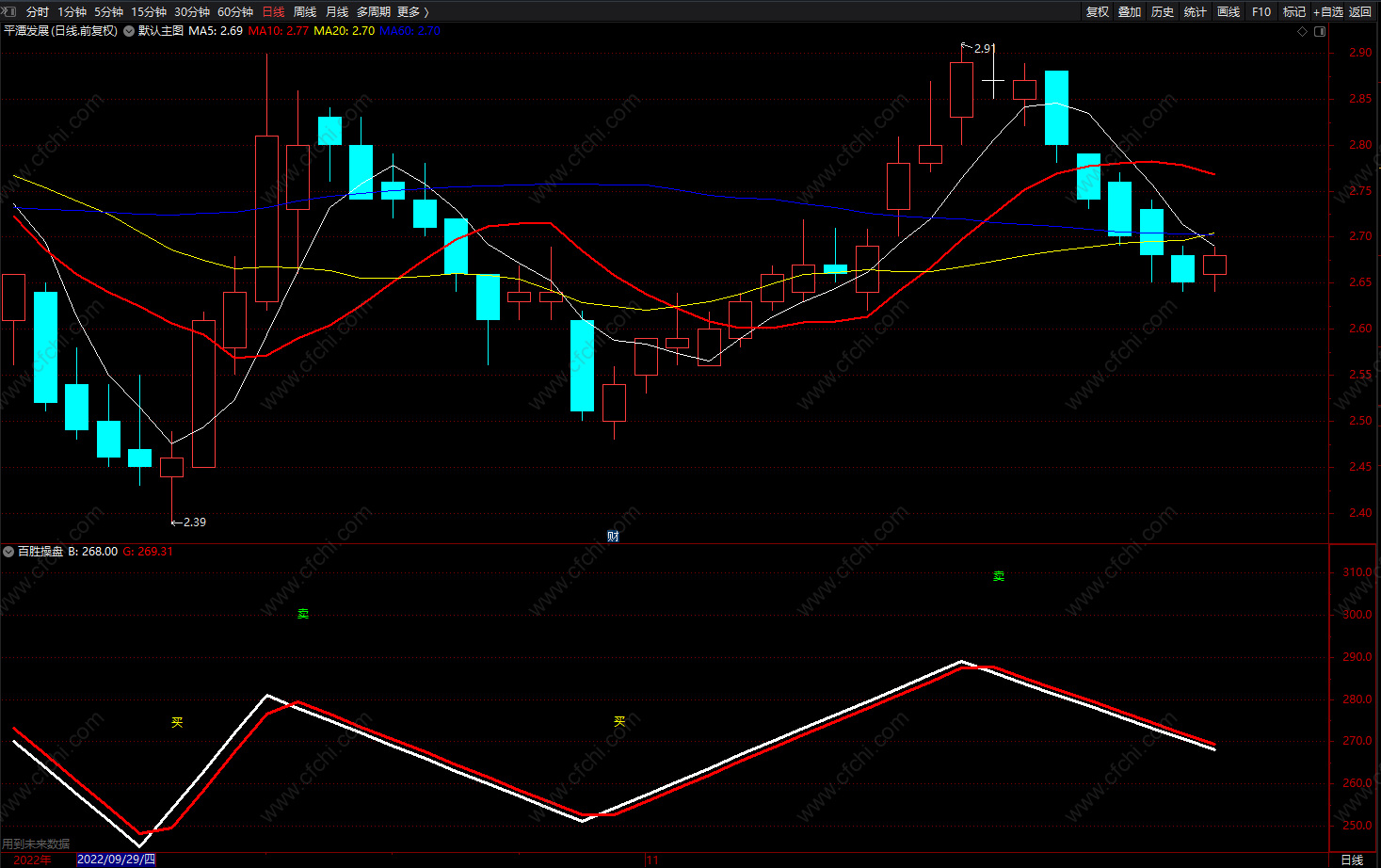Image resolution: width=1381 pixels, height=868 pixels.
Task: Select the 5分钟 period tab
Action: (108, 12)
